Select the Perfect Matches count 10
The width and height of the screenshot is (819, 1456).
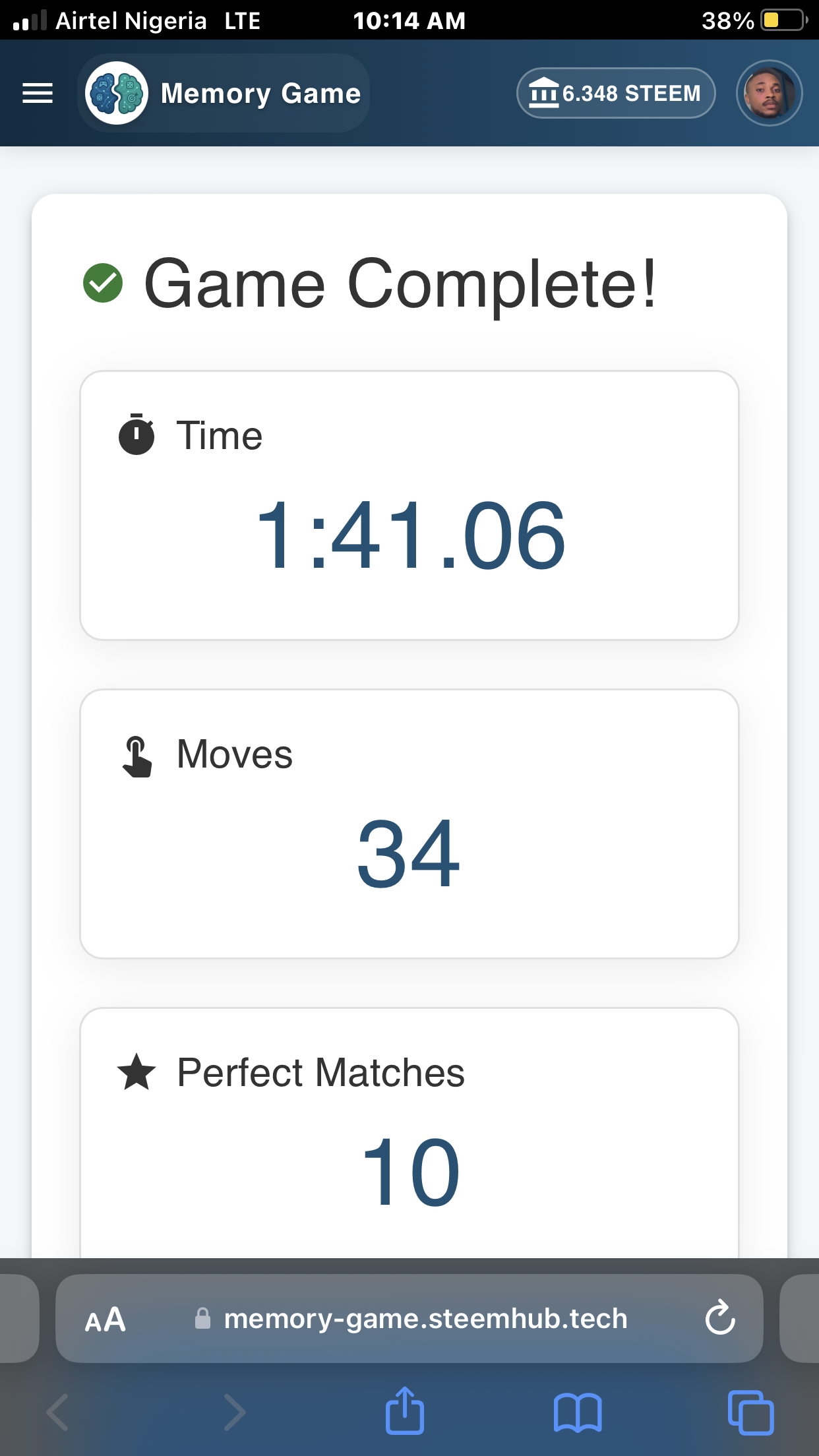[410, 1172]
